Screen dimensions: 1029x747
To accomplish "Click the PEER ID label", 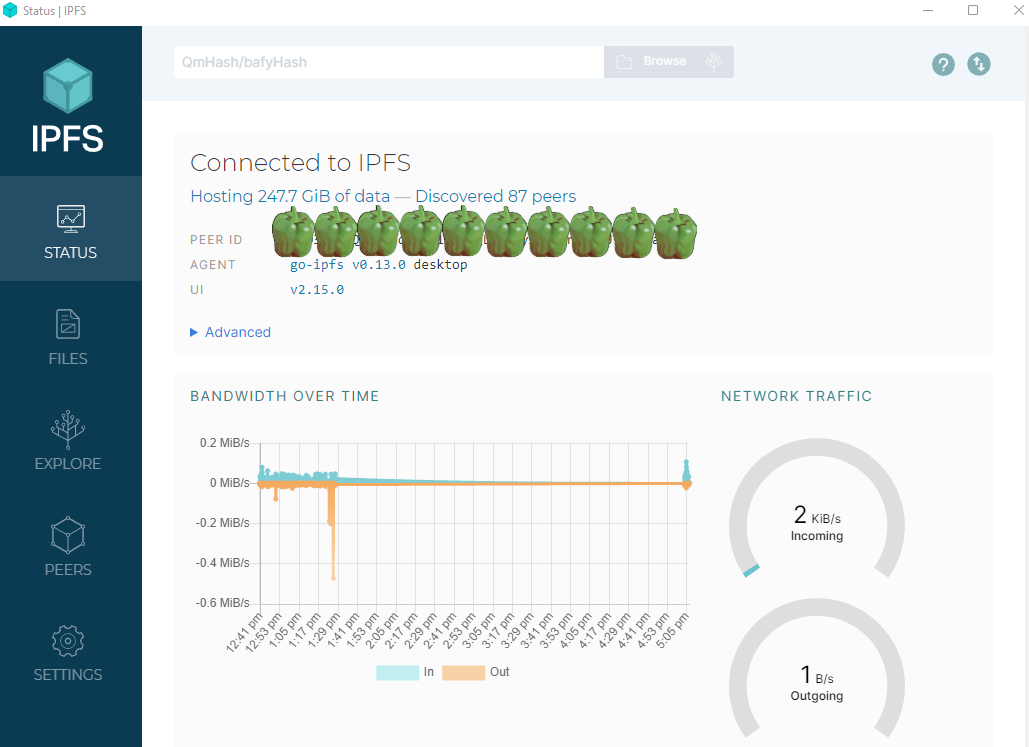I will tap(216, 240).
